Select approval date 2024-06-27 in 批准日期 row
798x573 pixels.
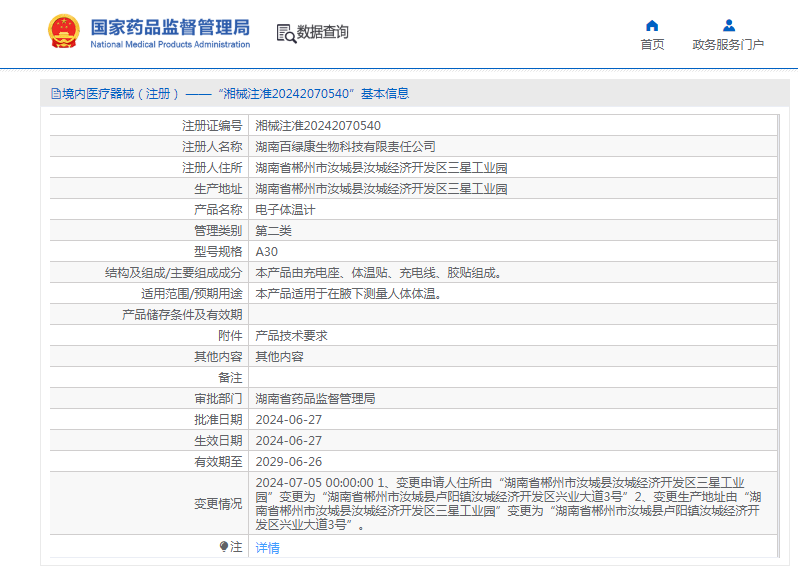[289, 420]
